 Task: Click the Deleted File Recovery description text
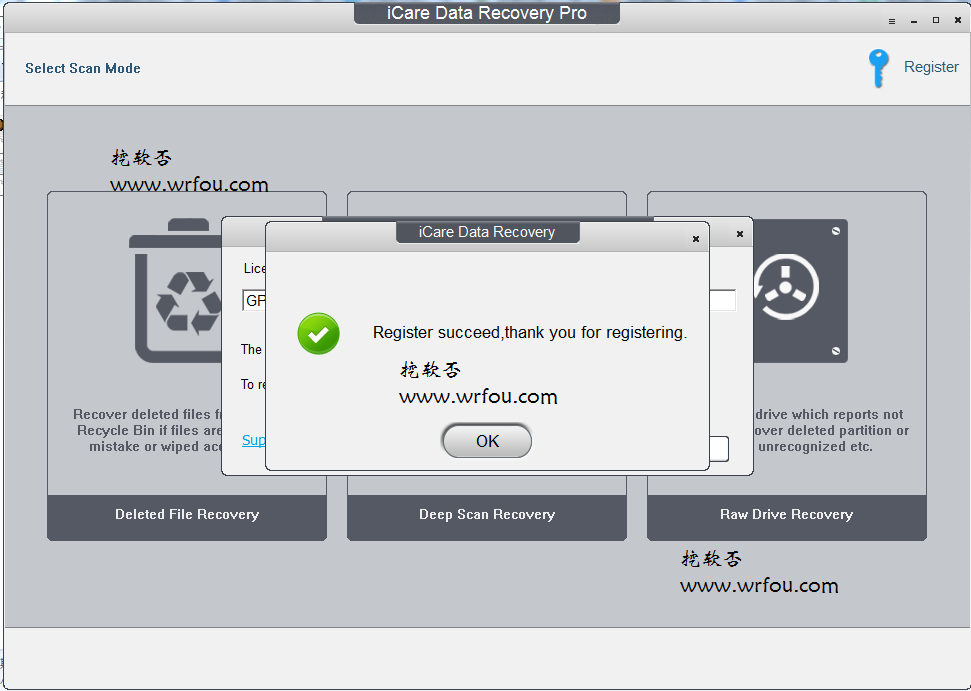pos(149,430)
